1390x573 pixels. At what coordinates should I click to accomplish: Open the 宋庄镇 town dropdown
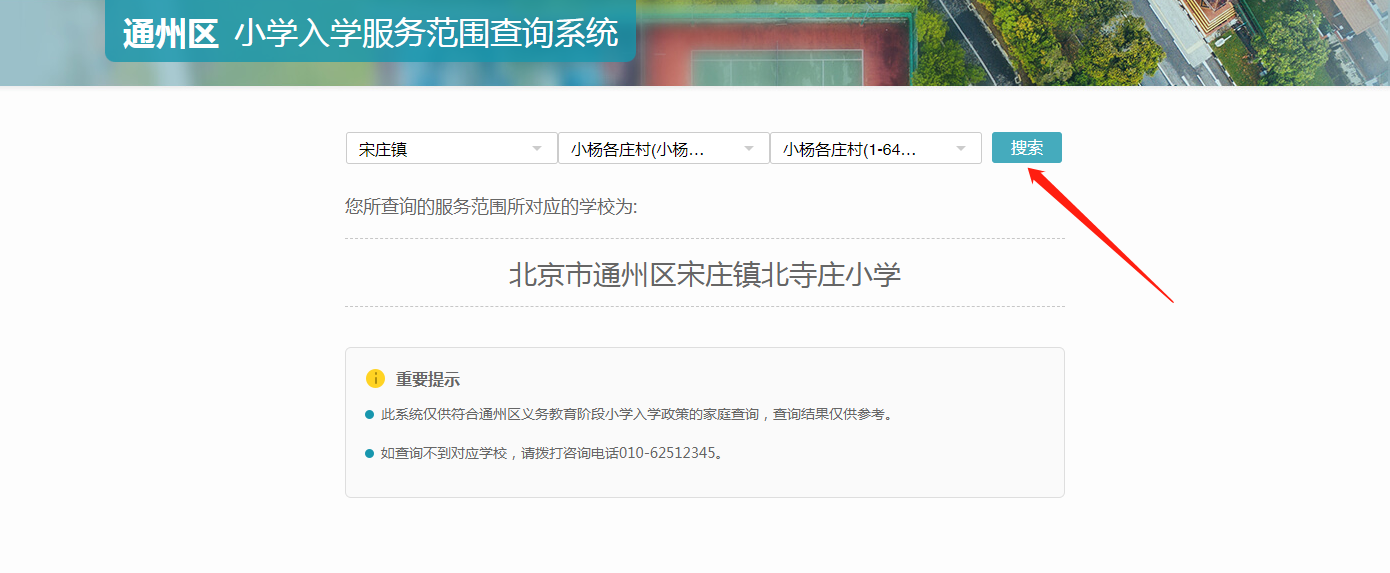click(452, 149)
